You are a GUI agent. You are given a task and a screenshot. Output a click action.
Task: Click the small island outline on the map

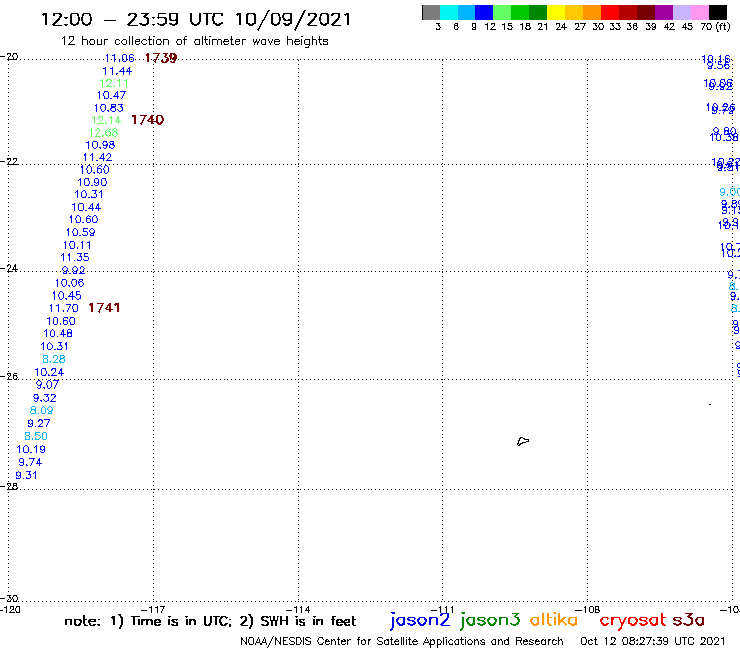pyautogui.click(x=523, y=441)
